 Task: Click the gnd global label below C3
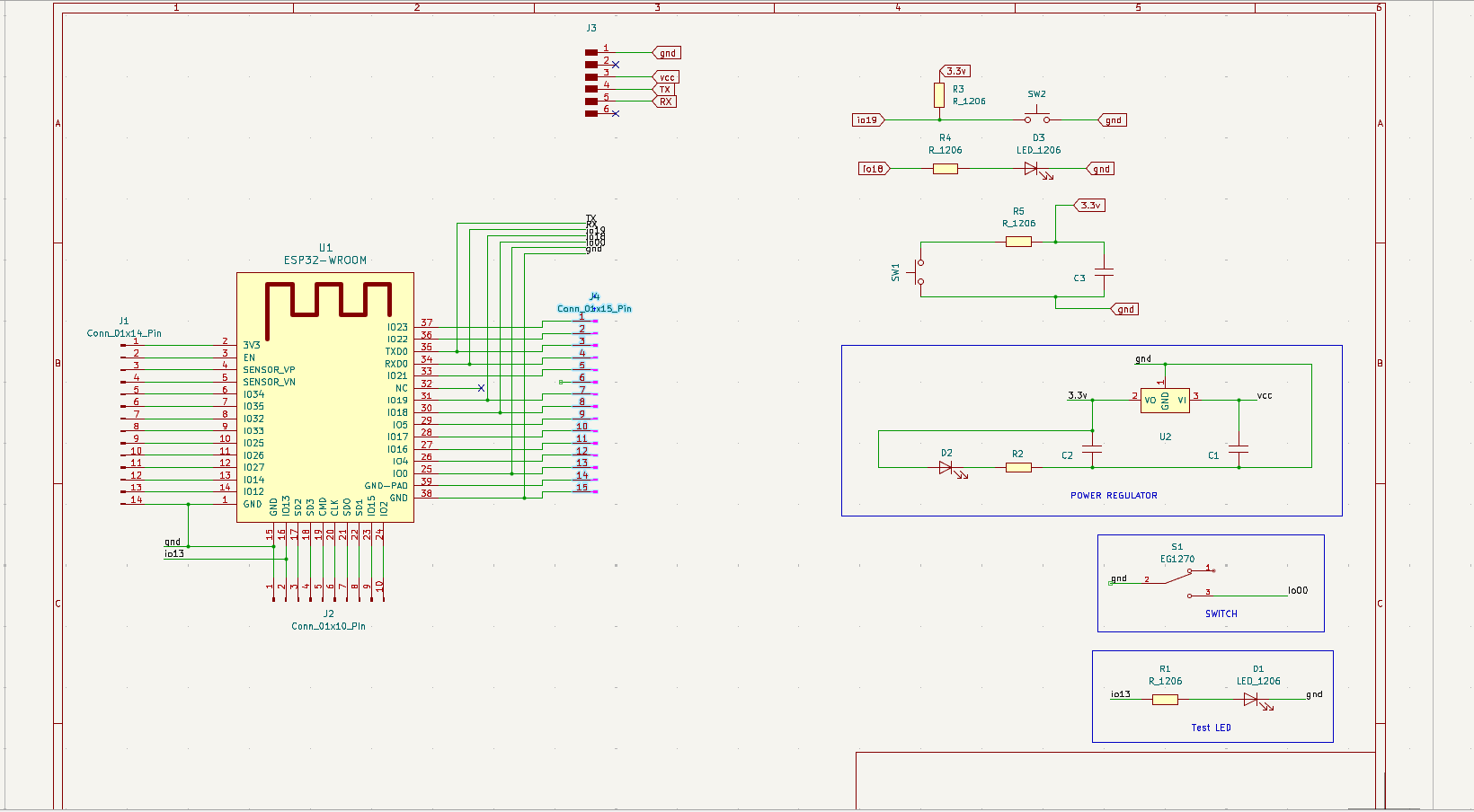(1125, 309)
